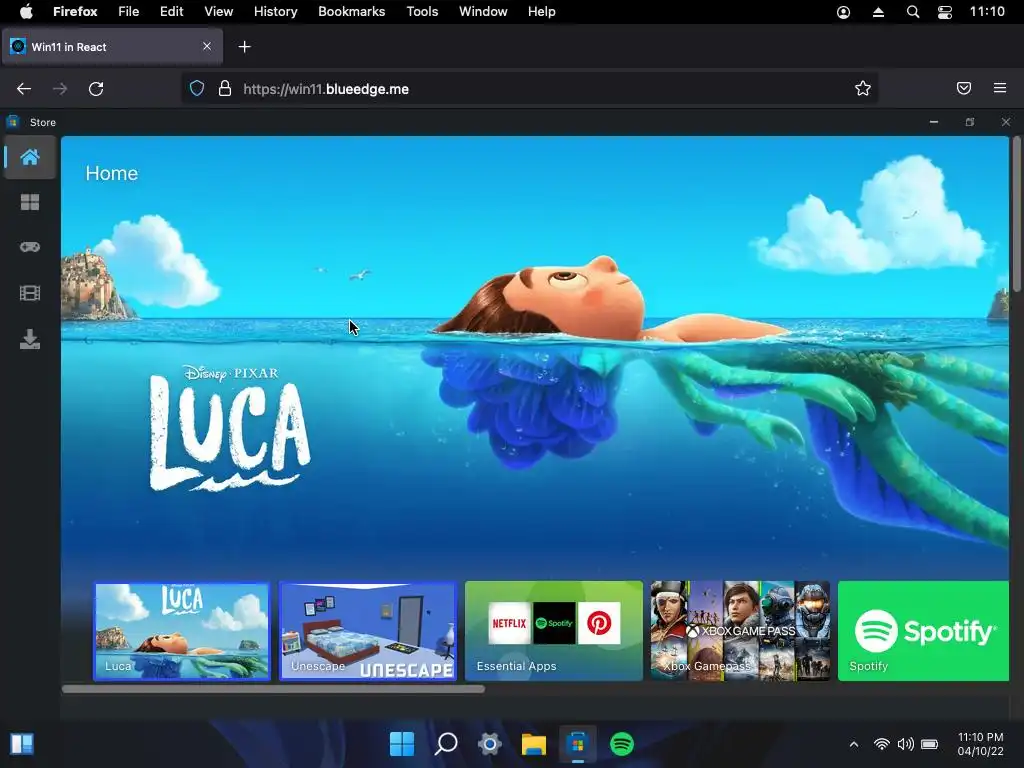Image resolution: width=1024 pixels, height=768 pixels.
Task: Open the macOS user account menu icon
Action: coord(843,12)
